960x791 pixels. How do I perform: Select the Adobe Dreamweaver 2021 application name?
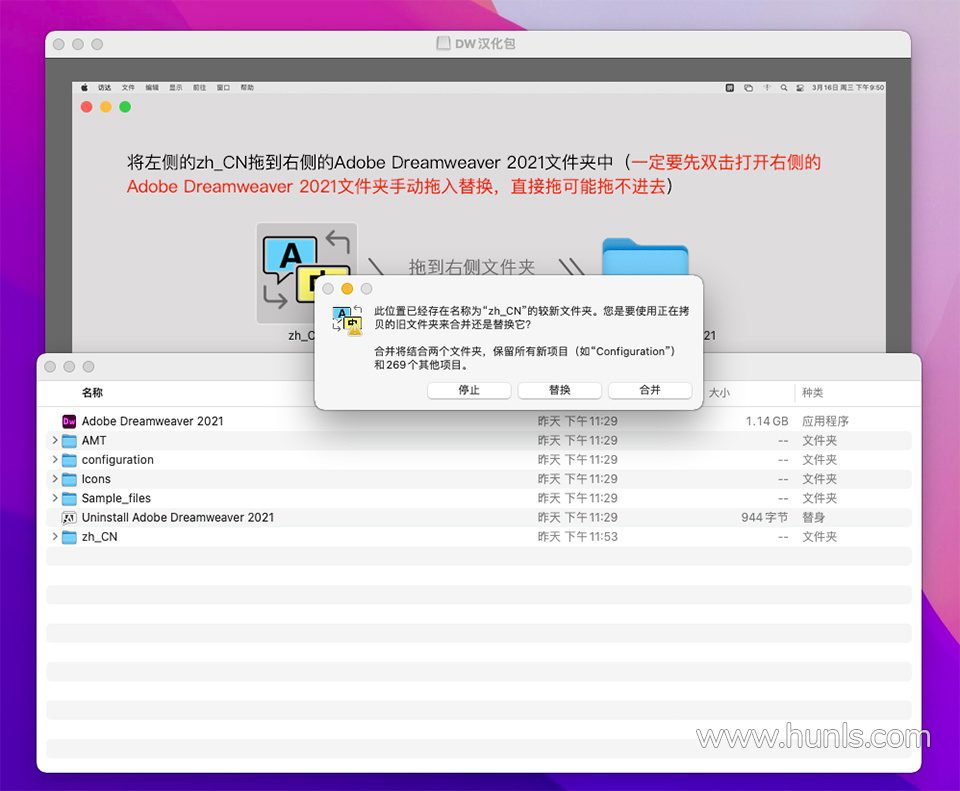click(x=152, y=421)
